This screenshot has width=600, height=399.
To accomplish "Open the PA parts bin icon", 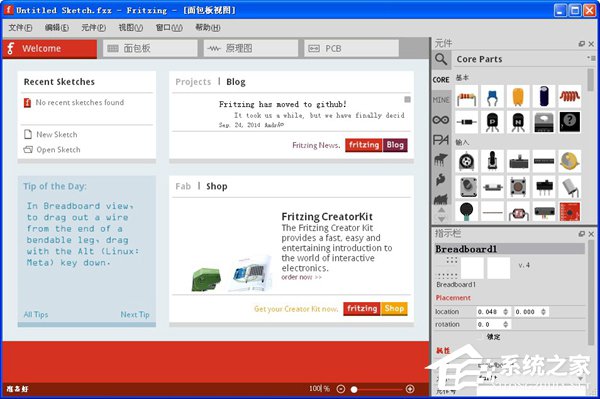I will coord(441,140).
